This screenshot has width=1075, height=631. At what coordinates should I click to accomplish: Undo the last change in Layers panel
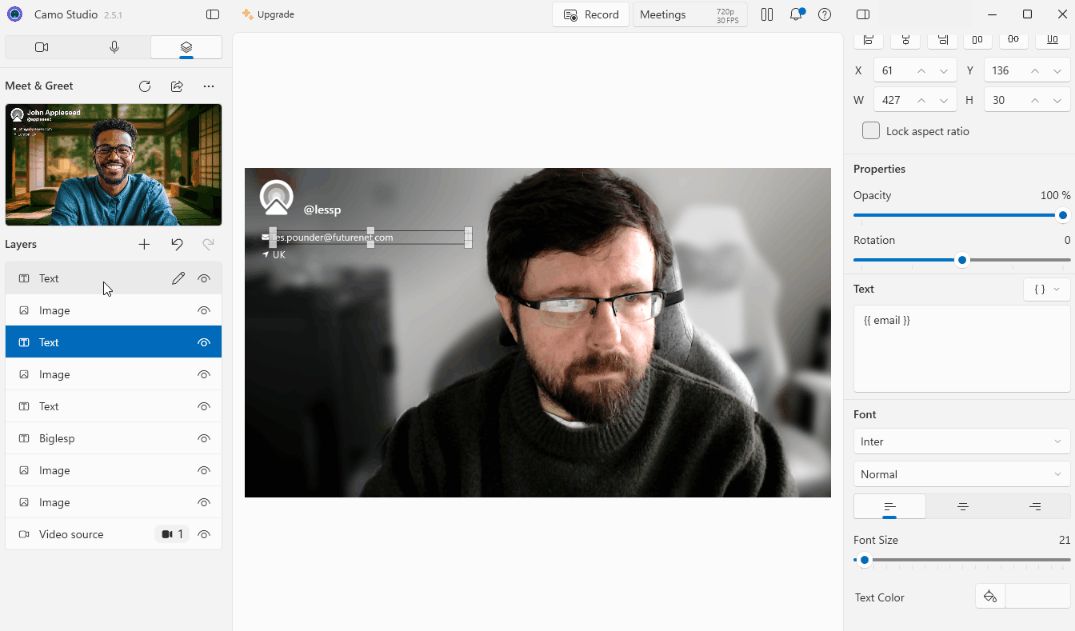[177, 244]
